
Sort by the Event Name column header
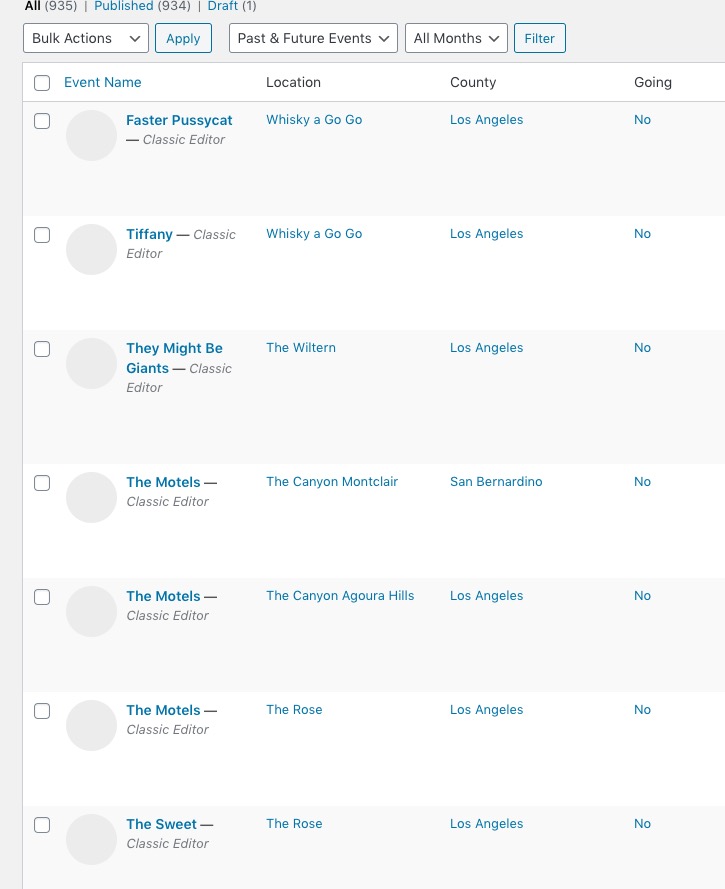click(x=103, y=82)
